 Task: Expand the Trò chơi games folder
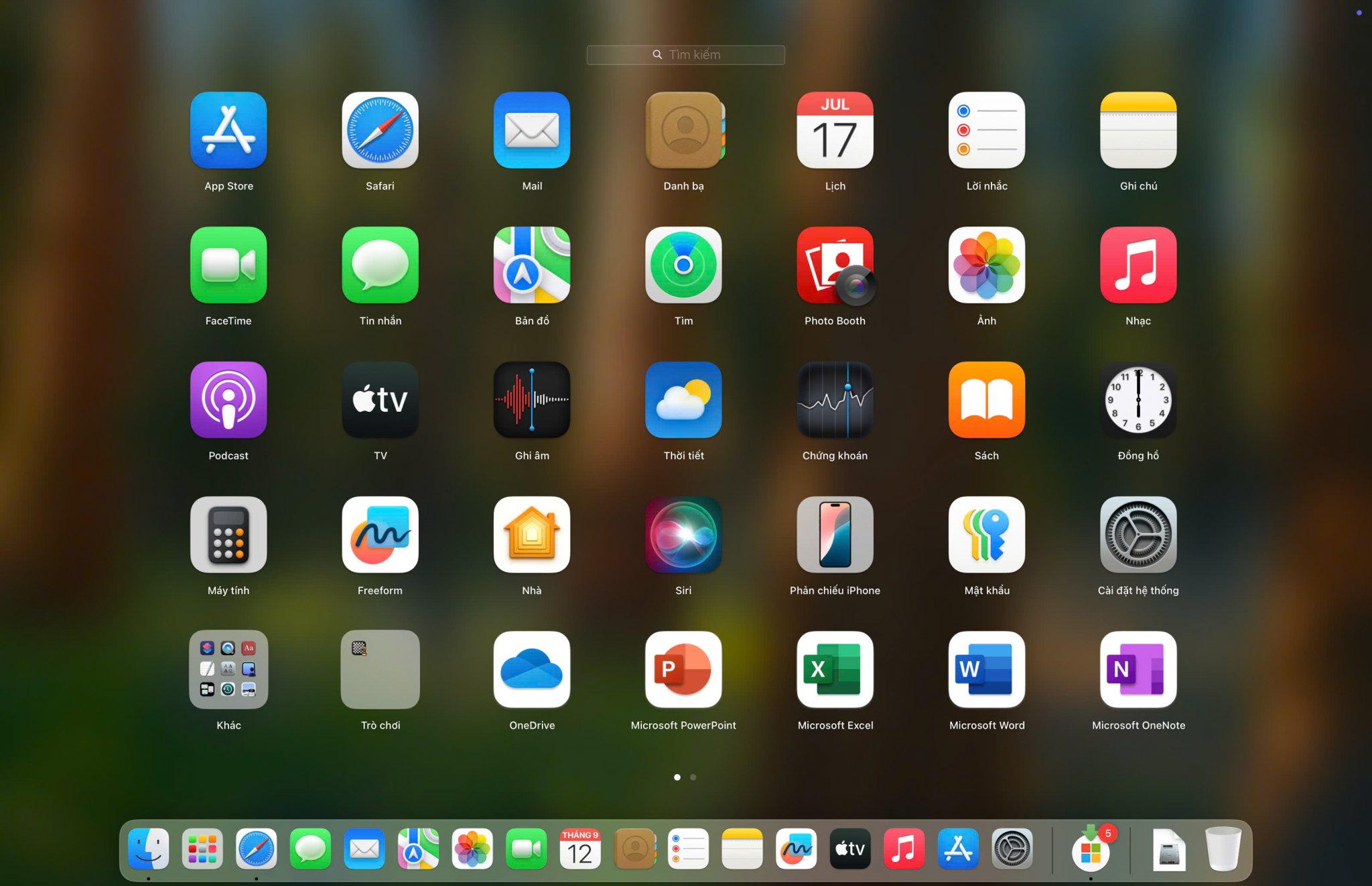[380, 670]
